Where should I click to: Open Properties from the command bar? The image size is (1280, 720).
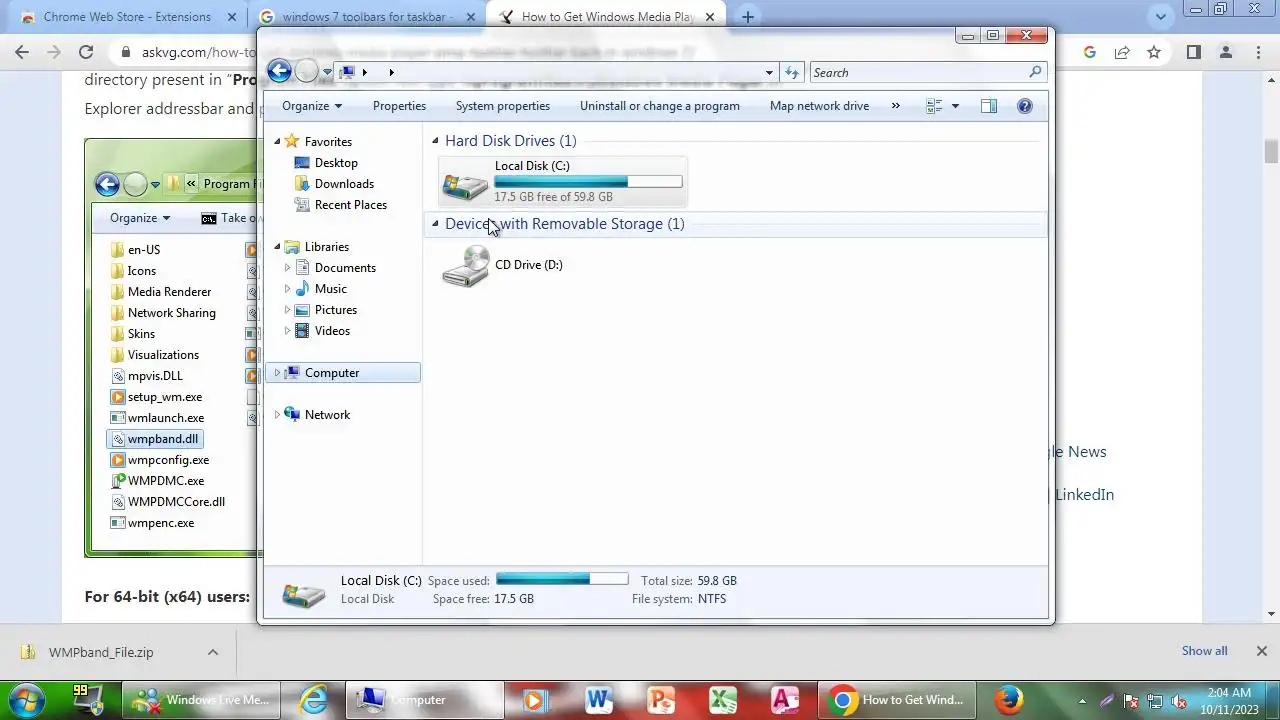(399, 106)
